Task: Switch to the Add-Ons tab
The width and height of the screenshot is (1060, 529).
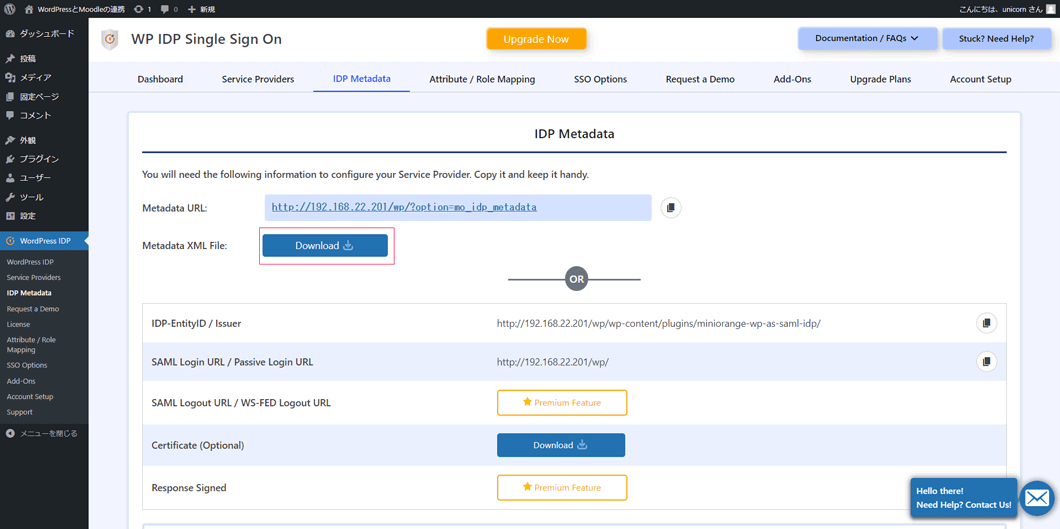Action: (x=792, y=79)
